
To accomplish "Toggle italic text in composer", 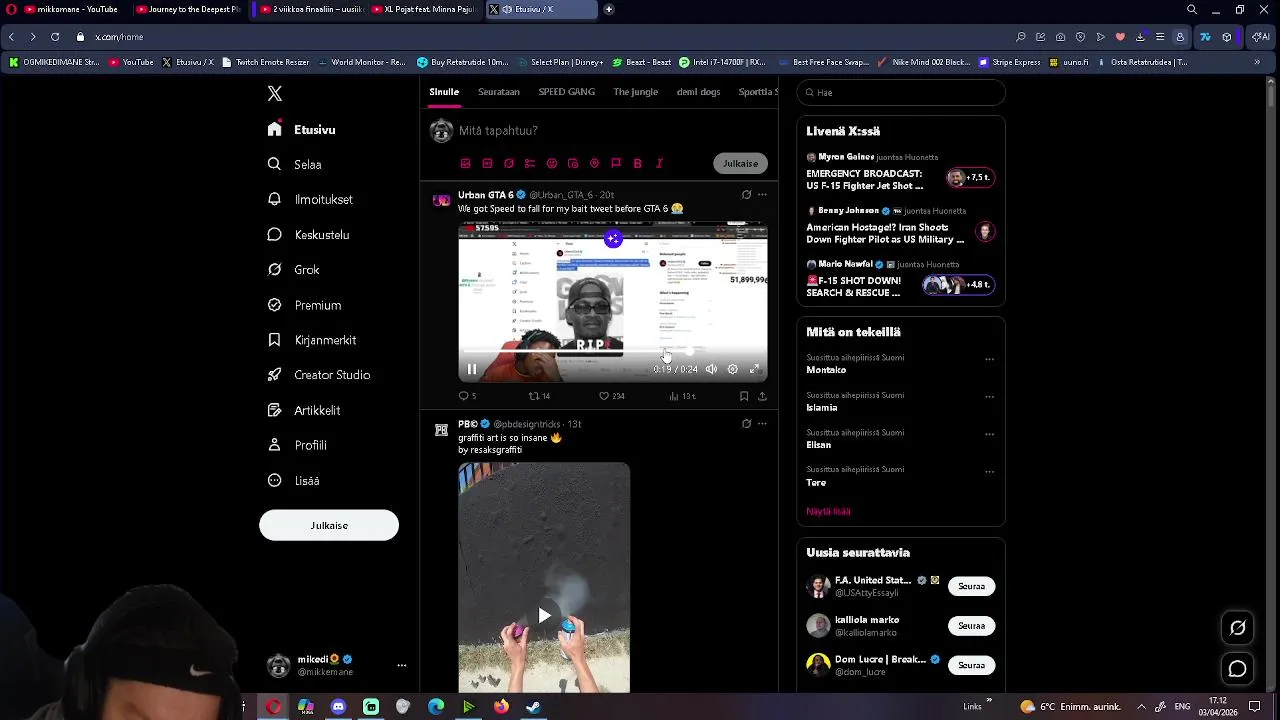I will click(x=659, y=163).
